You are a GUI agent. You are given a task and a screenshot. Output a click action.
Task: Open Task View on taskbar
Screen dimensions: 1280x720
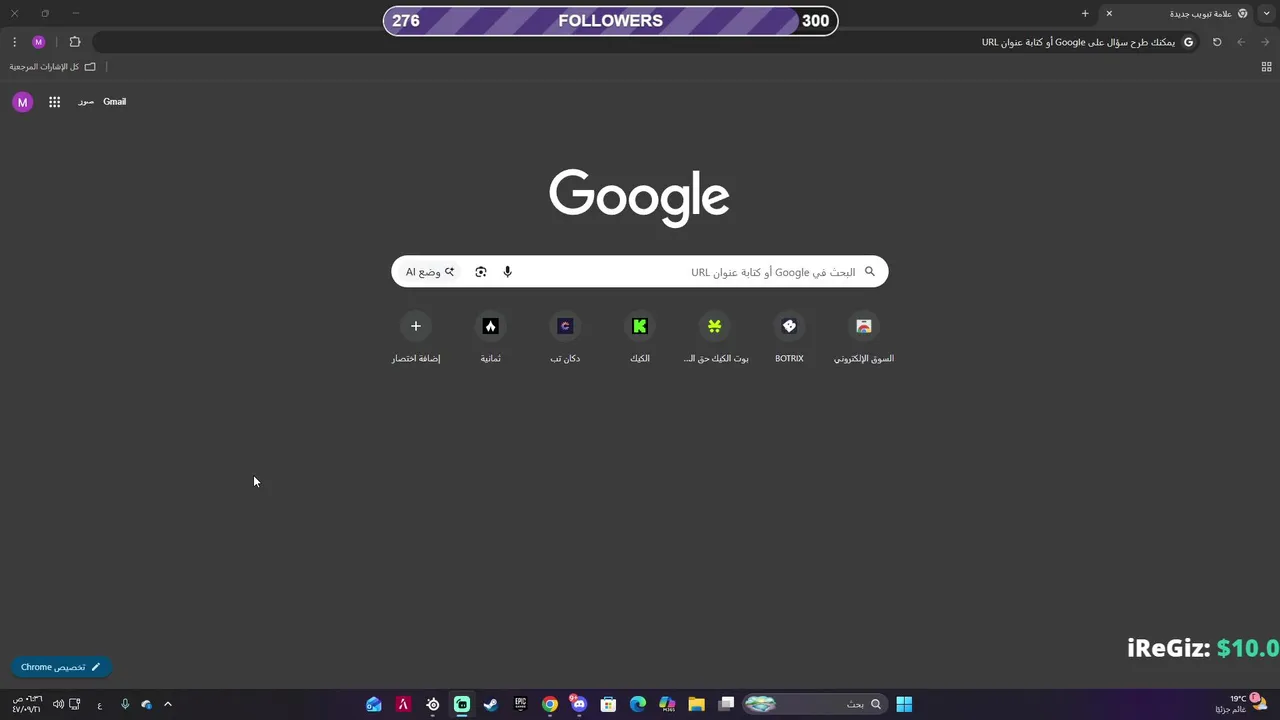click(727, 704)
